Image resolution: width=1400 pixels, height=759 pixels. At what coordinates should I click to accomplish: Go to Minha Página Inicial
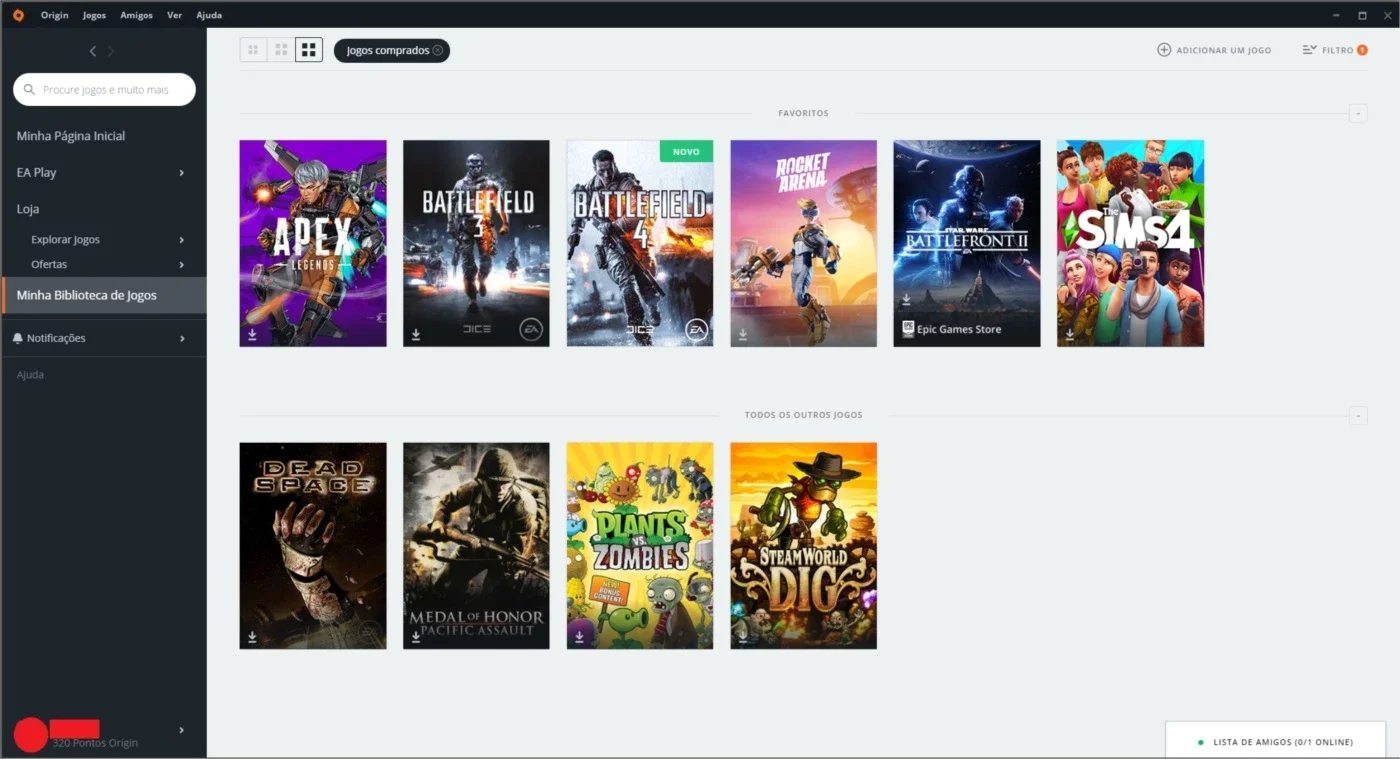pos(71,136)
